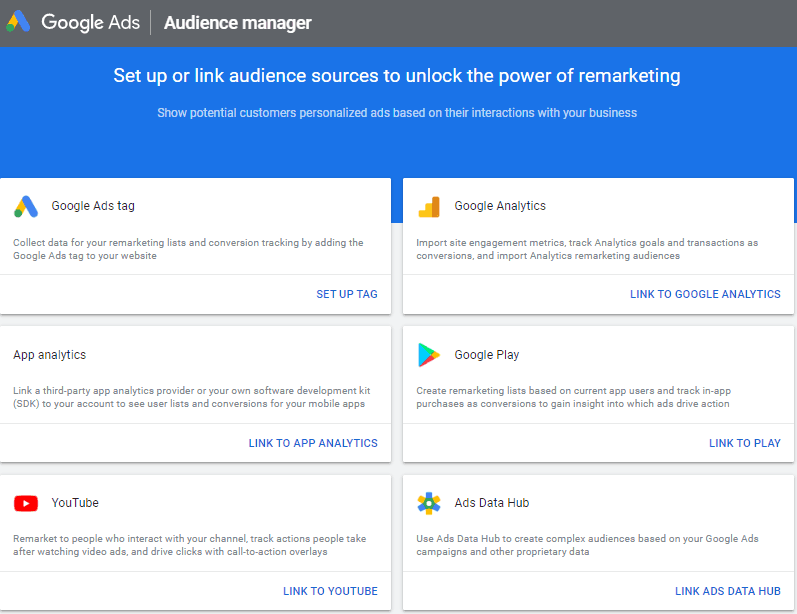Viewport: 797px width, 614px height.
Task: Open LINK ADS DATA HUB
Action: [x=728, y=591]
